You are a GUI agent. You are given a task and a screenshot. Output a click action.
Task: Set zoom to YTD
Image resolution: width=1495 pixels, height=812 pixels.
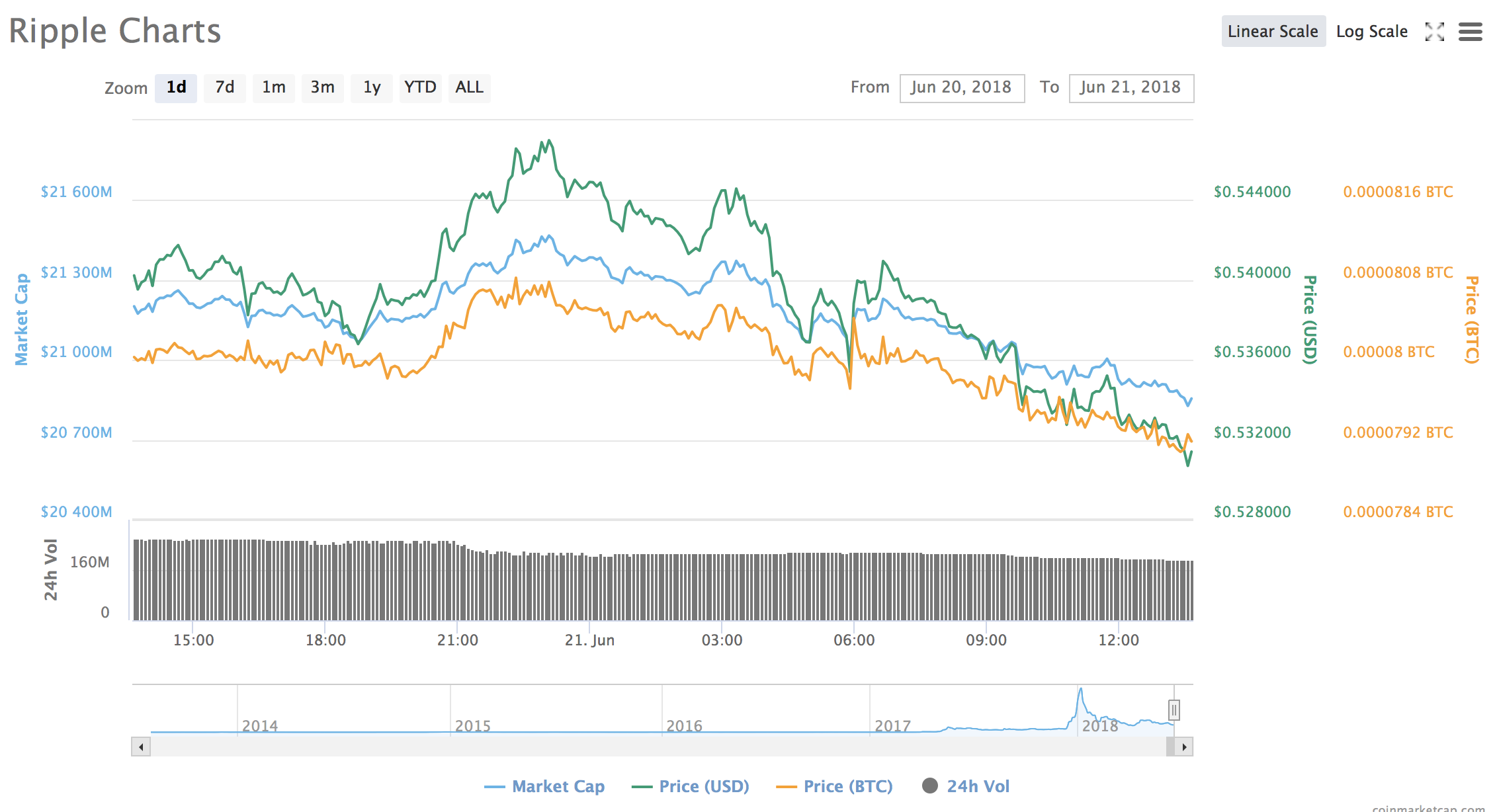(420, 87)
